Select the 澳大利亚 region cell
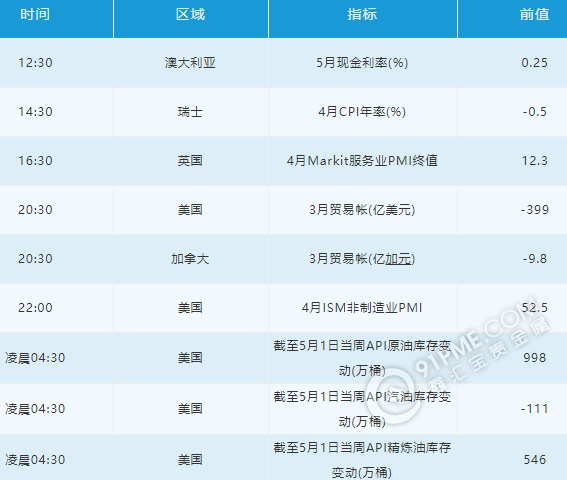567x480 pixels. point(191,63)
